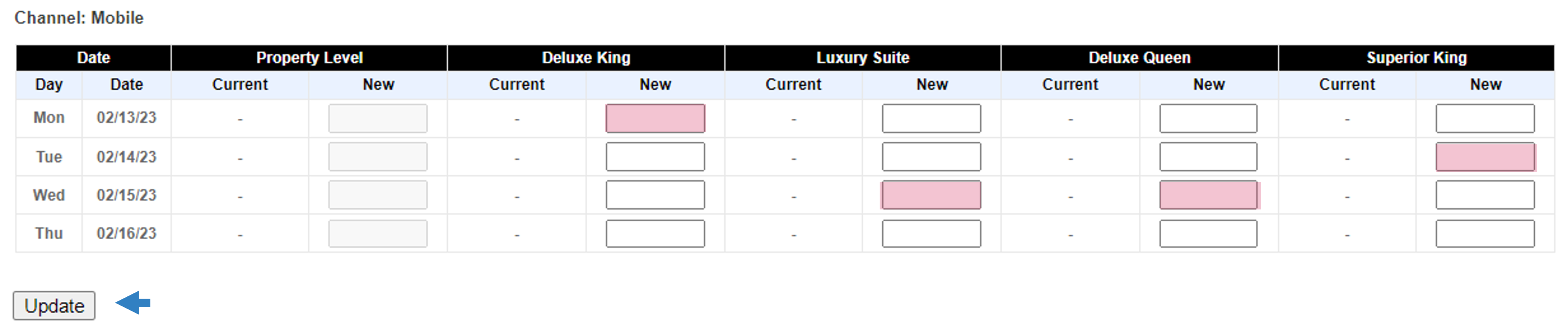Viewport: 1568px width, 327px height.
Task: Select the pink Luxury Suite New field for Wed 02/15/23
Action: coord(931,195)
